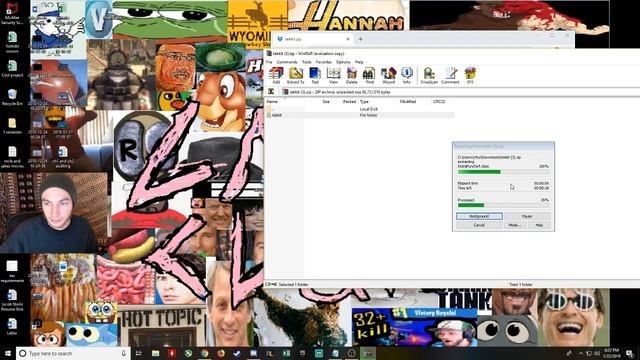Open the Recycle Bin desktop icon
640x360 pixels.
12,98
